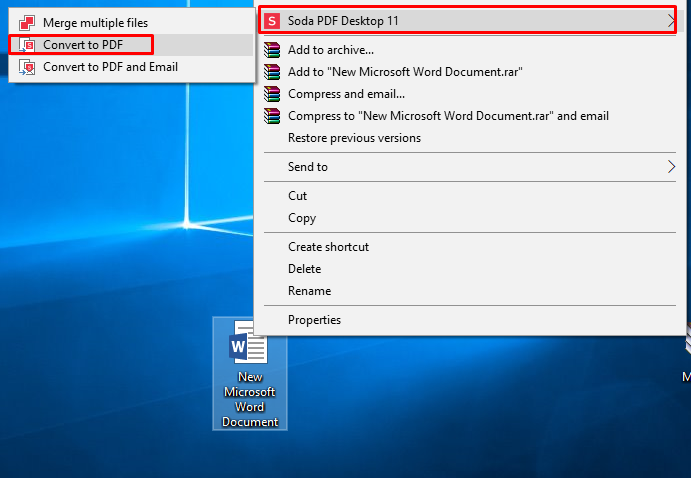Select Convert to PDF entry
Viewport: 691px width, 478px height.
tap(131, 45)
